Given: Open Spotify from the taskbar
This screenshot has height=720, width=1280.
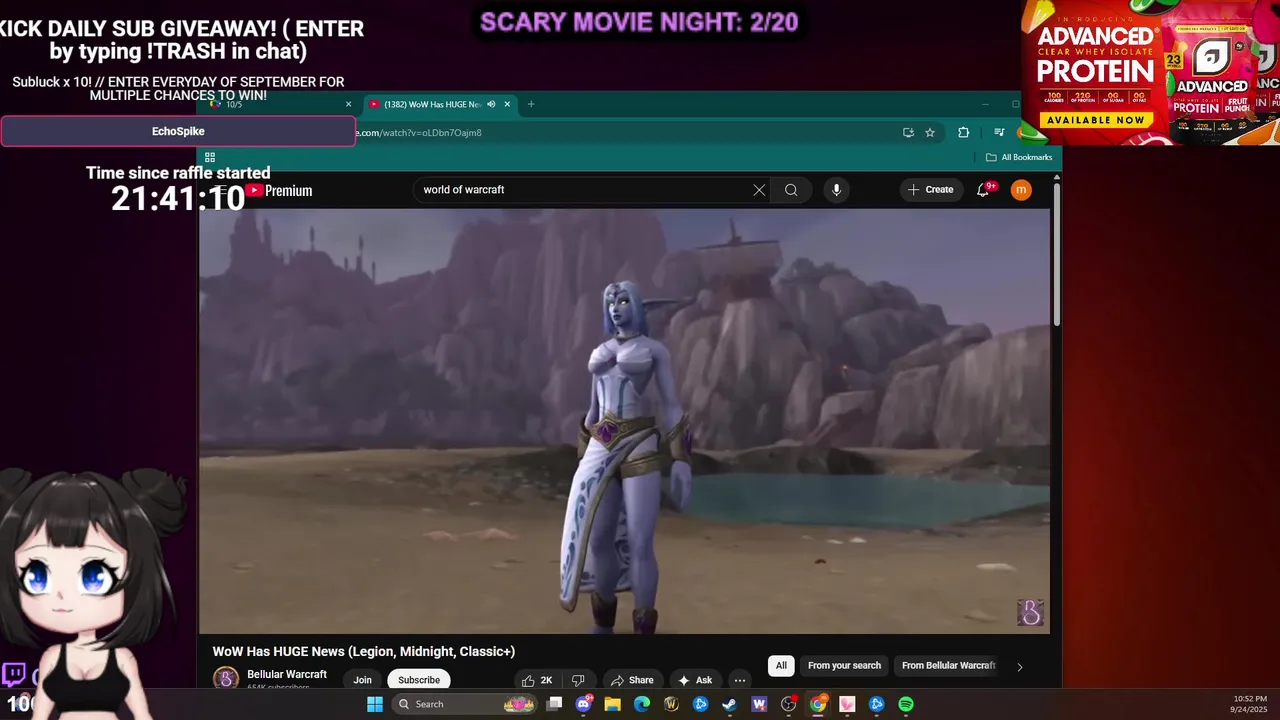Looking at the screenshot, I should pyautogui.click(x=906, y=704).
